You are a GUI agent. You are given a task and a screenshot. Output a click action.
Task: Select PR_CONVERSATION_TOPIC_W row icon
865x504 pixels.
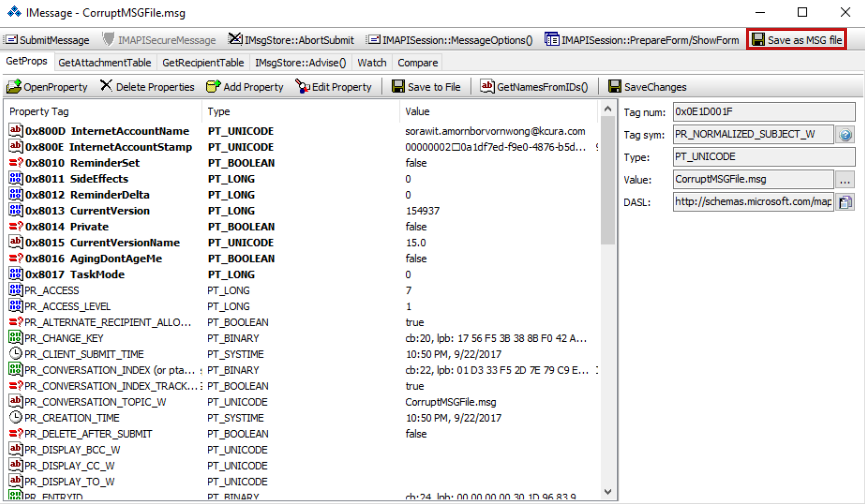(x=15, y=402)
